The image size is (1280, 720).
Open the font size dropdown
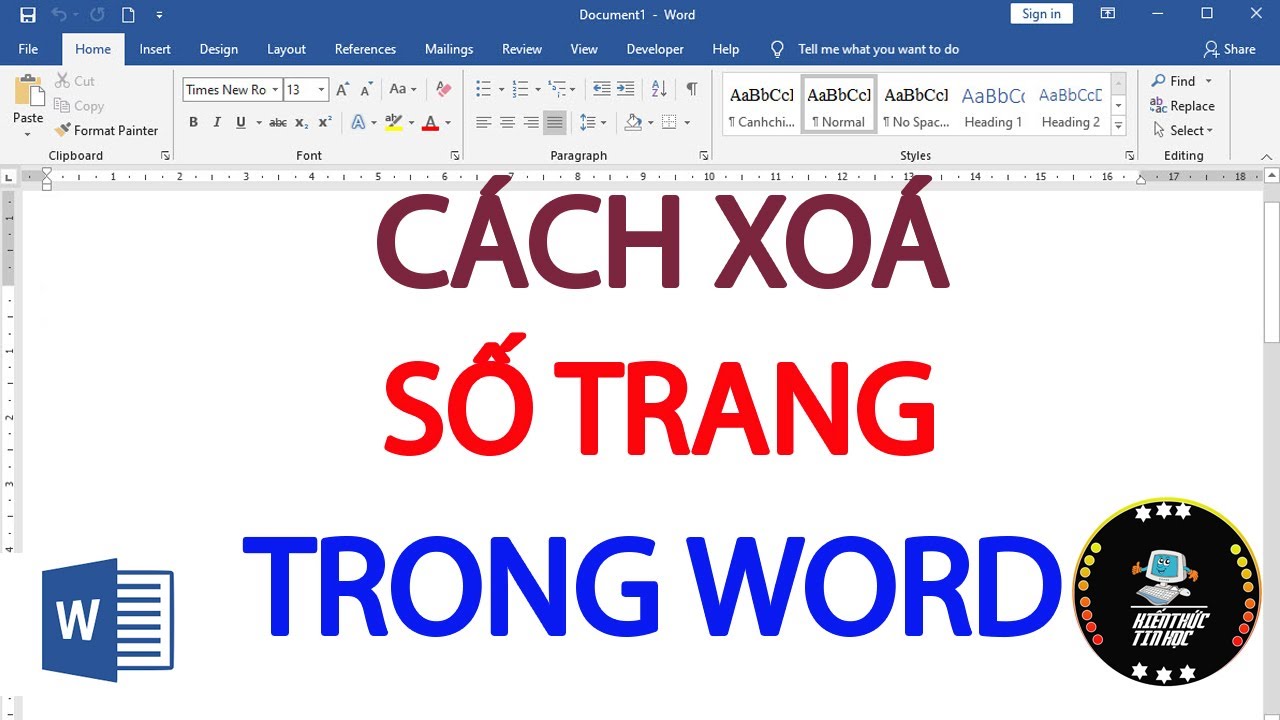[321, 90]
